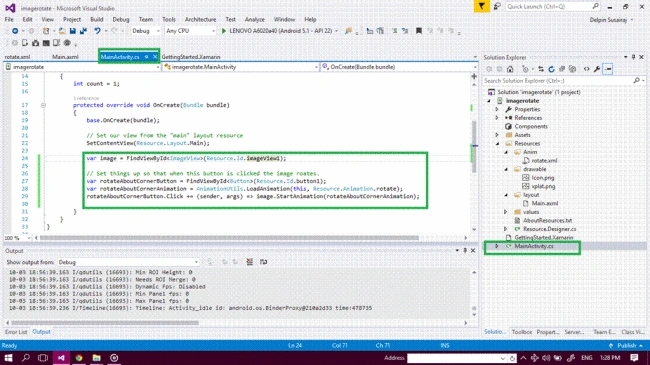This screenshot has height=365, width=650.
Task: Expand the Assets folder
Action: [x=497, y=135]
